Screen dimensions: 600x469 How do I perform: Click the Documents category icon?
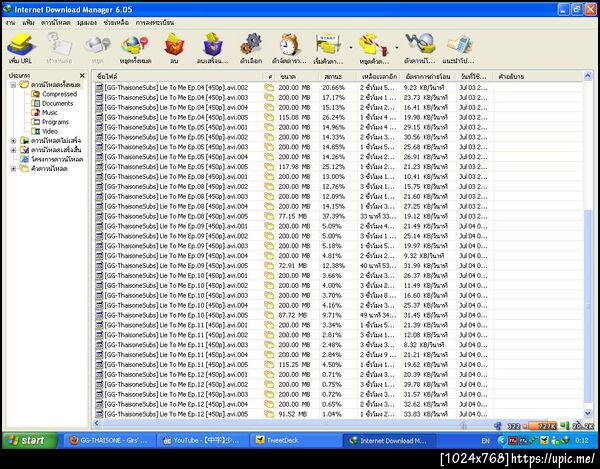coord(36,103)
